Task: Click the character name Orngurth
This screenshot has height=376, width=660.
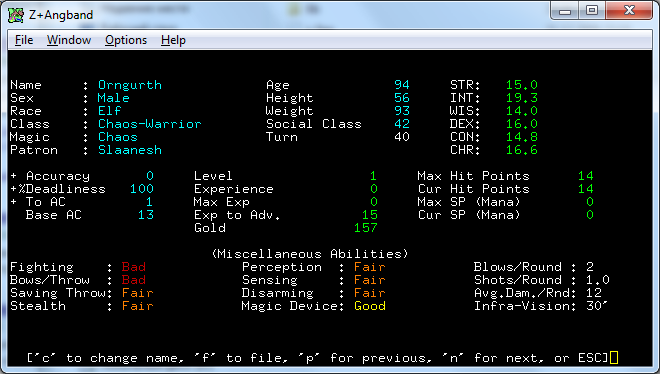Action: [130, 85]
